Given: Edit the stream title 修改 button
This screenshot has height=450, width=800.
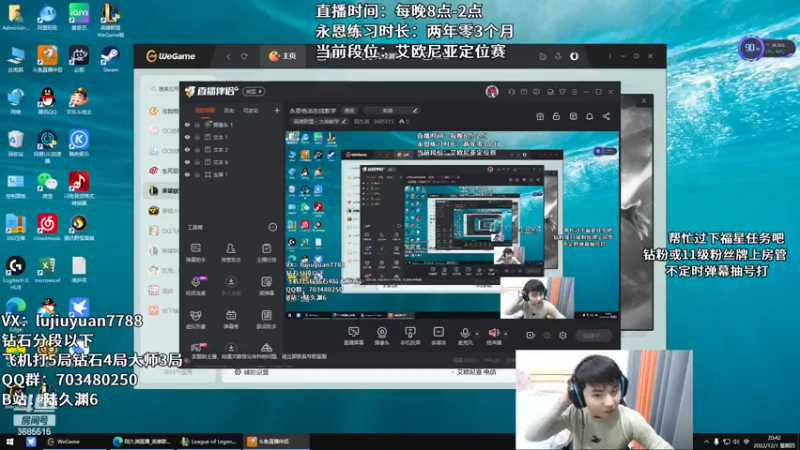Looking at the screenshot, I should [349, 110].
